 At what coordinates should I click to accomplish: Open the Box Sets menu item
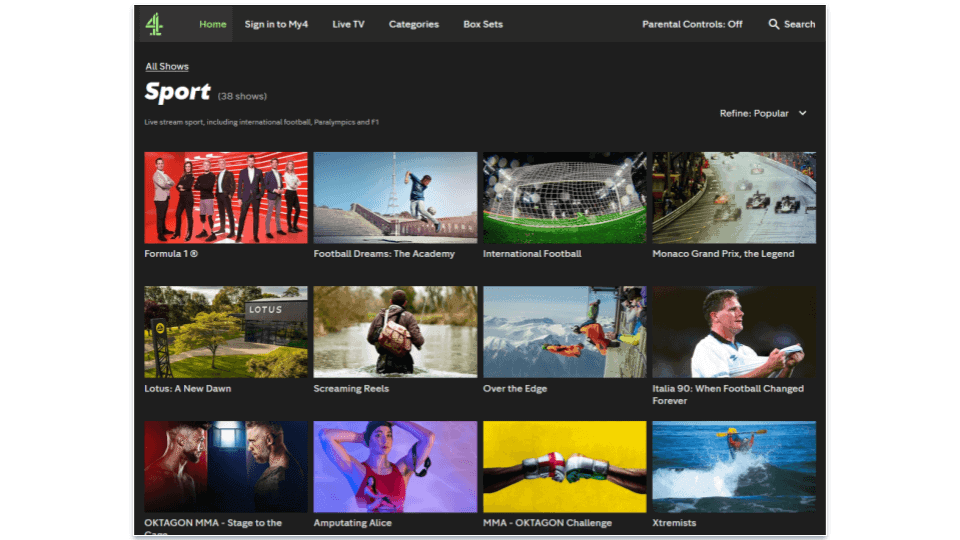coord(485,24)
